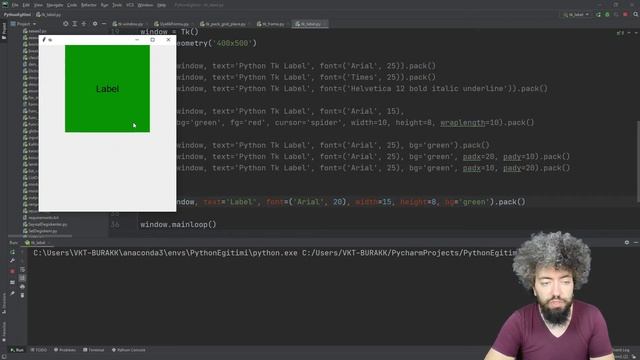640x360 pixels.
Task: Open the Window menu
Action: pyautogui.click(x=145, y=5)
